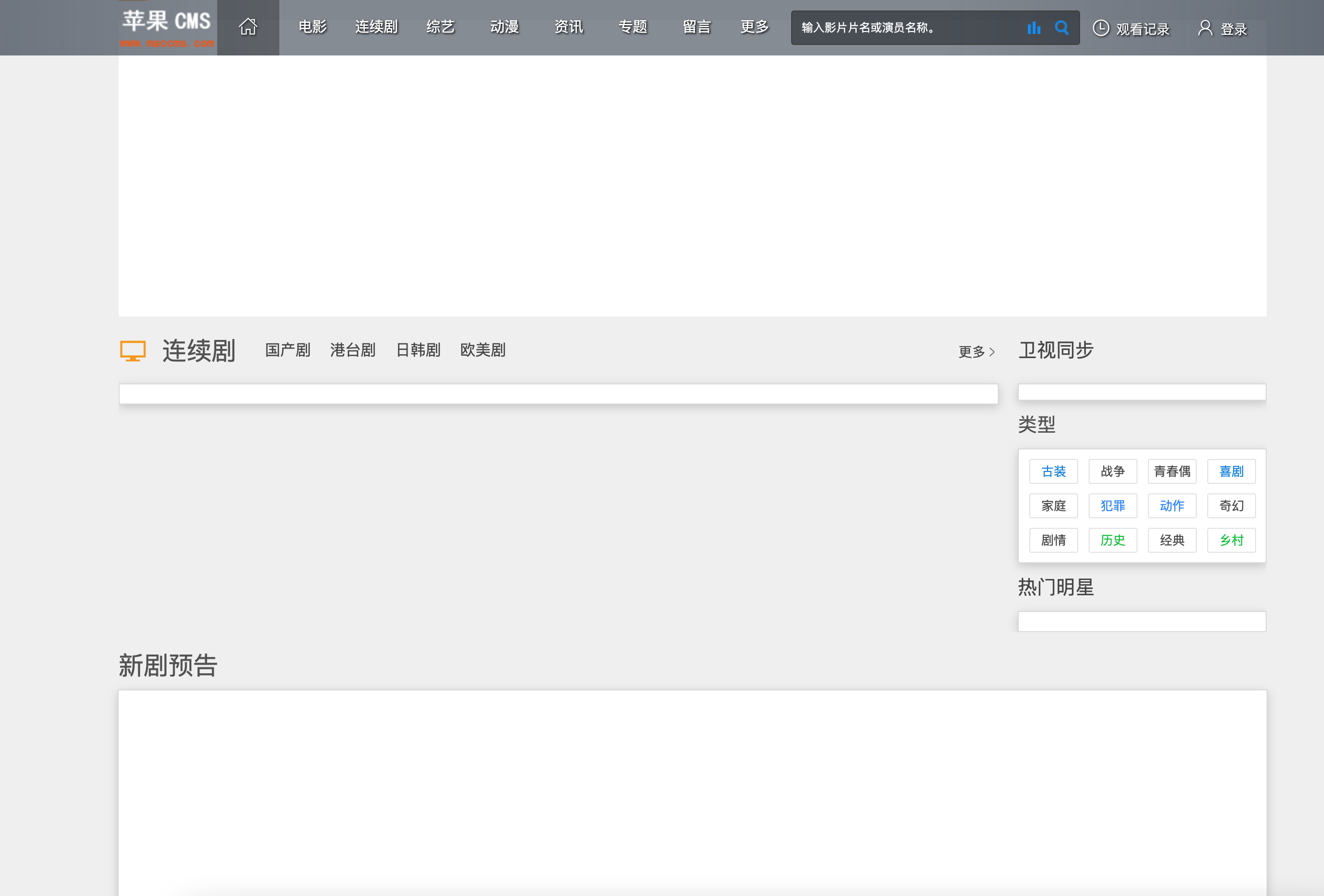Screen dimensions: 1324x896
Task: Choose the 历史 genre tag
Action: [1113, 540]
